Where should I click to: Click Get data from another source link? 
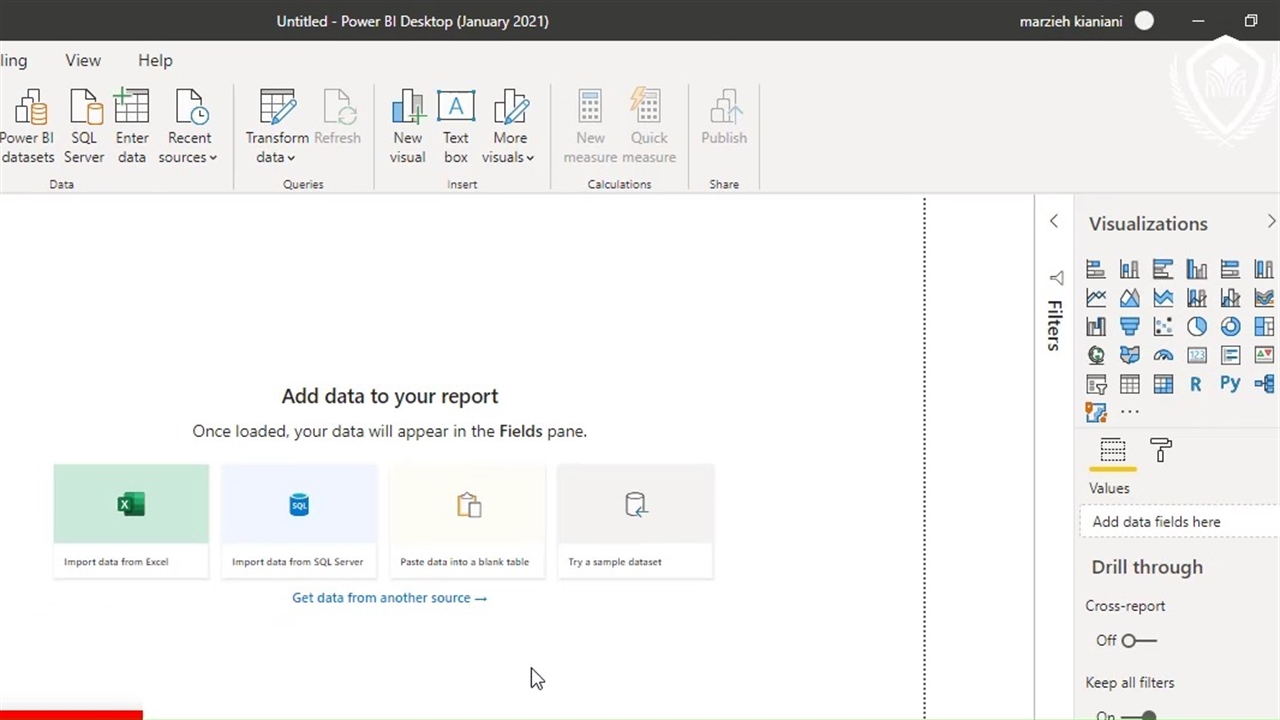pyautogui.click(x=389, y=598)
